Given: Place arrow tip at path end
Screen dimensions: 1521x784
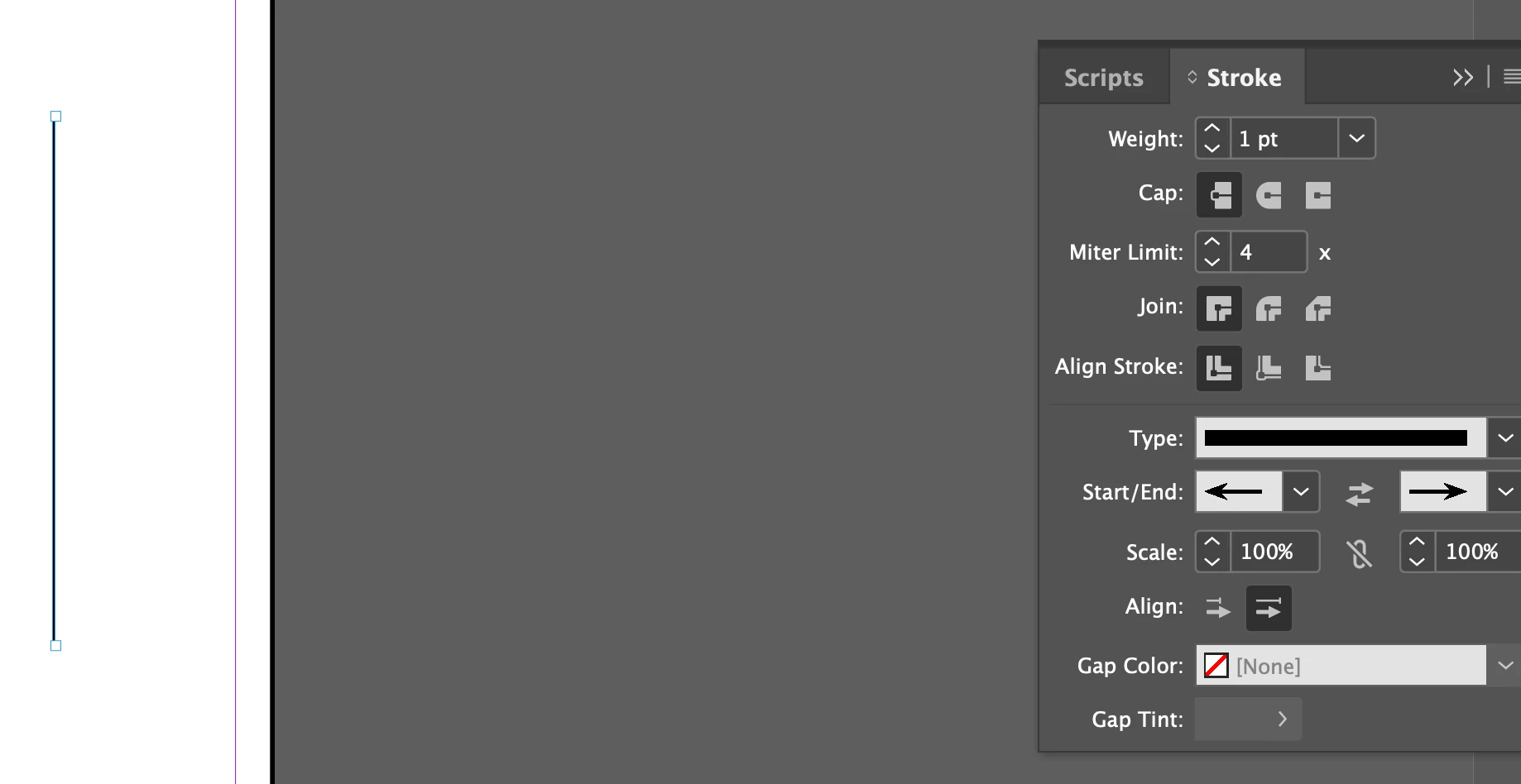Looking at the screenshot, I should pyautogui.click(x=1269, y=609).
